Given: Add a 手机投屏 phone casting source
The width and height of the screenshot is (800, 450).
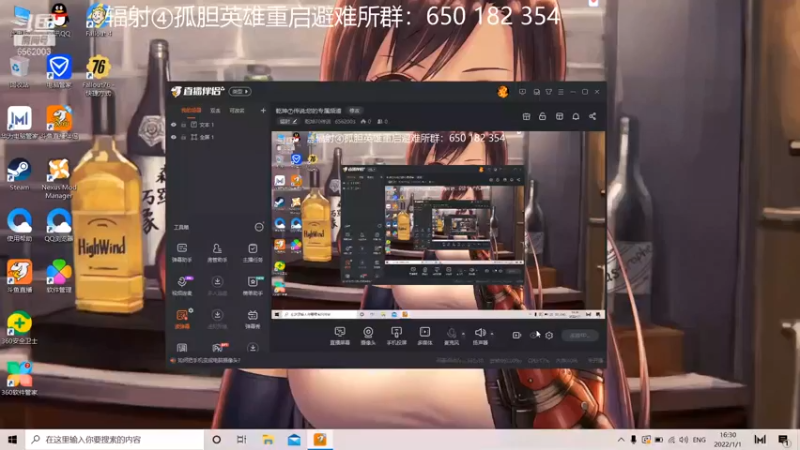Looking at the screenshot, I should click(396, 336).
